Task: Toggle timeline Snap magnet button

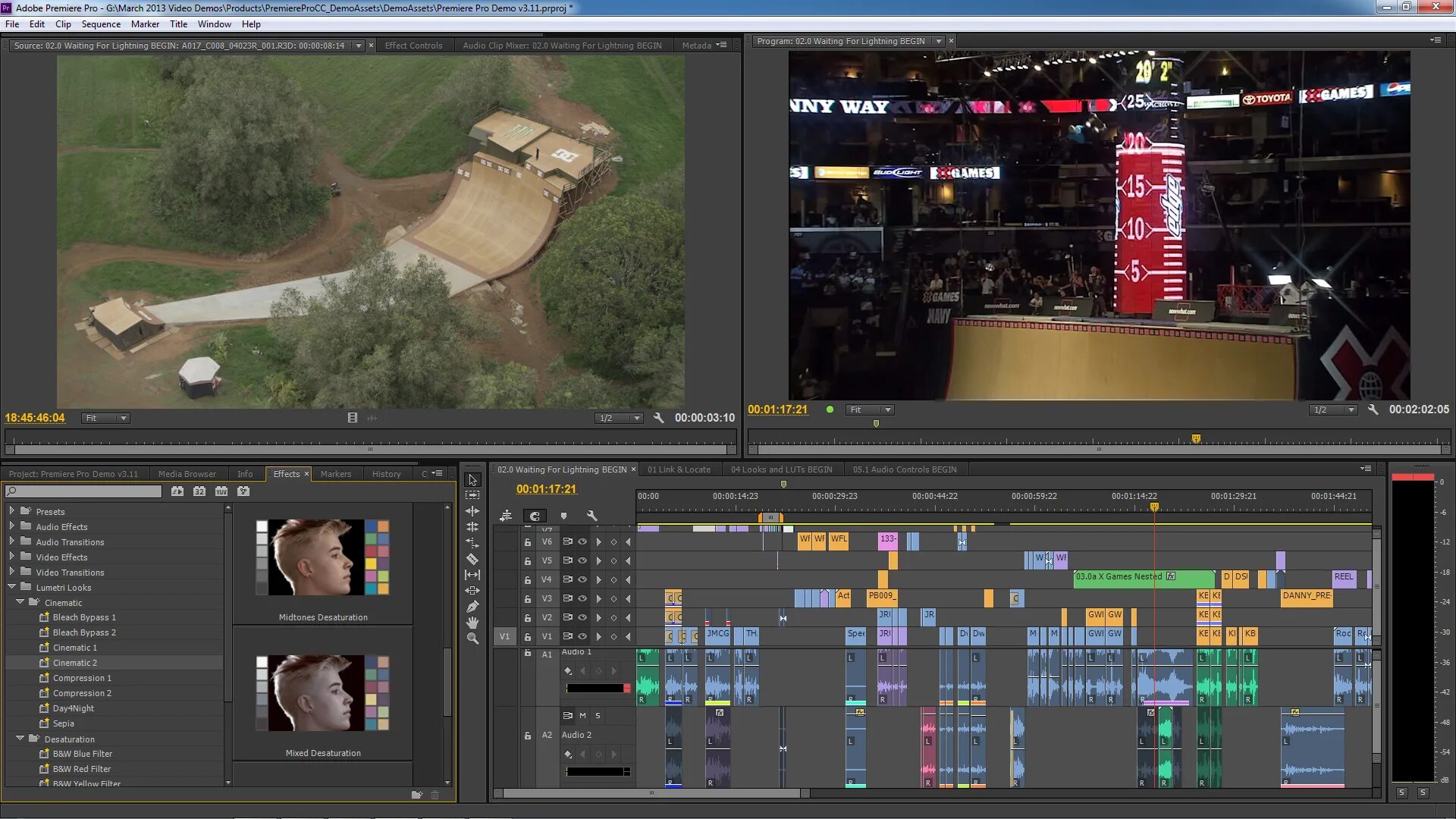Action: coord(535,516)
